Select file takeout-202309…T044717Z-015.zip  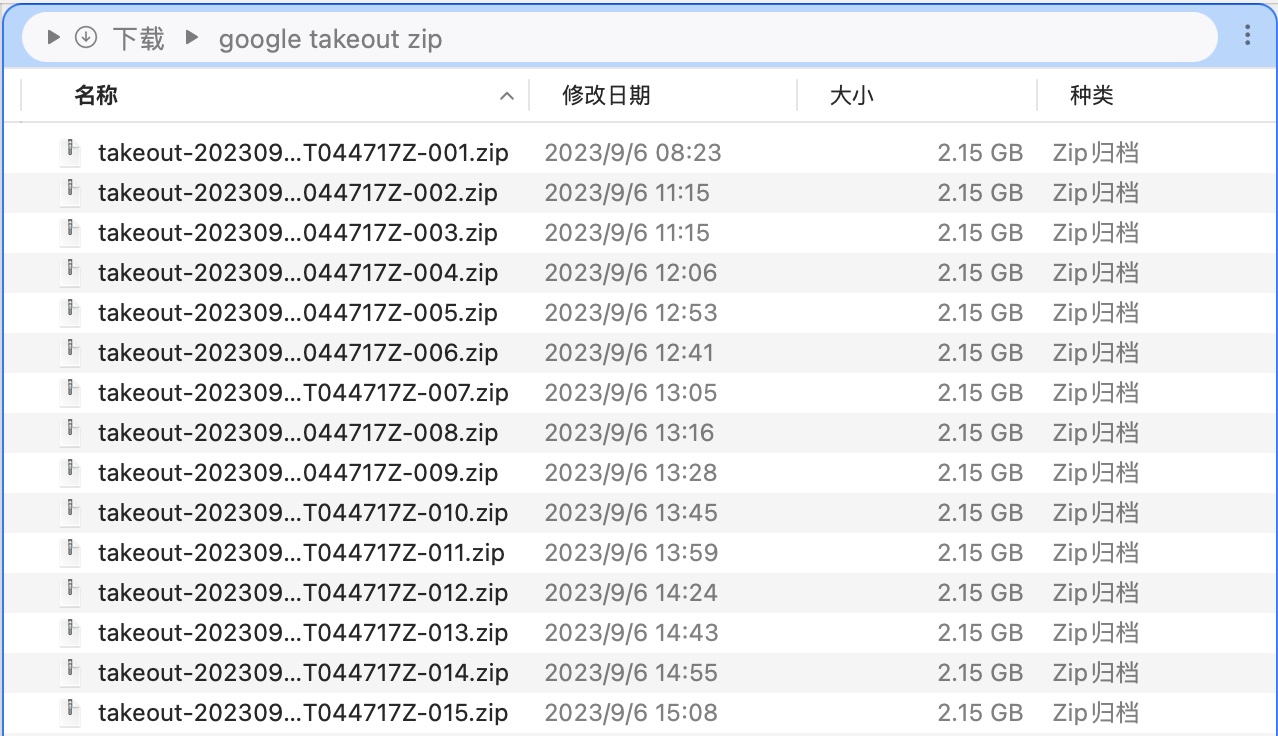[x=303, y=713]
